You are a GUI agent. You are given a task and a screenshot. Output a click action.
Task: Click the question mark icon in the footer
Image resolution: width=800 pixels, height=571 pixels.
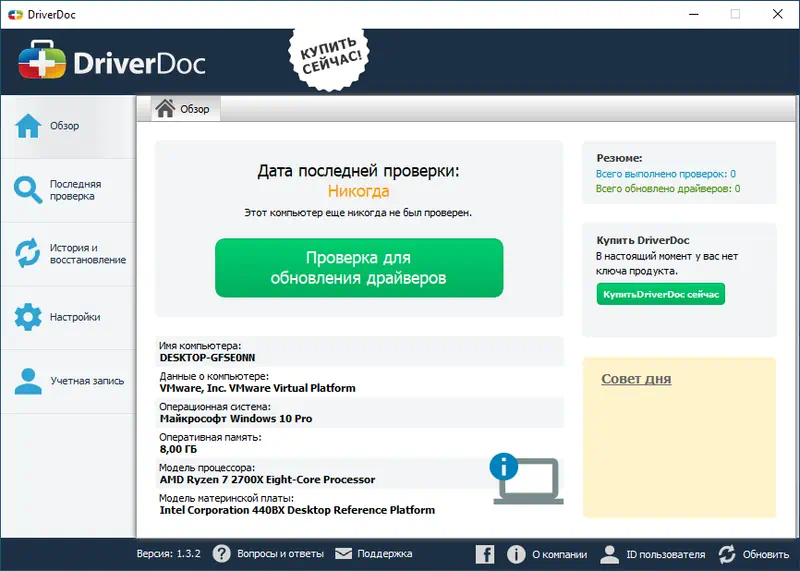point(221,554)
